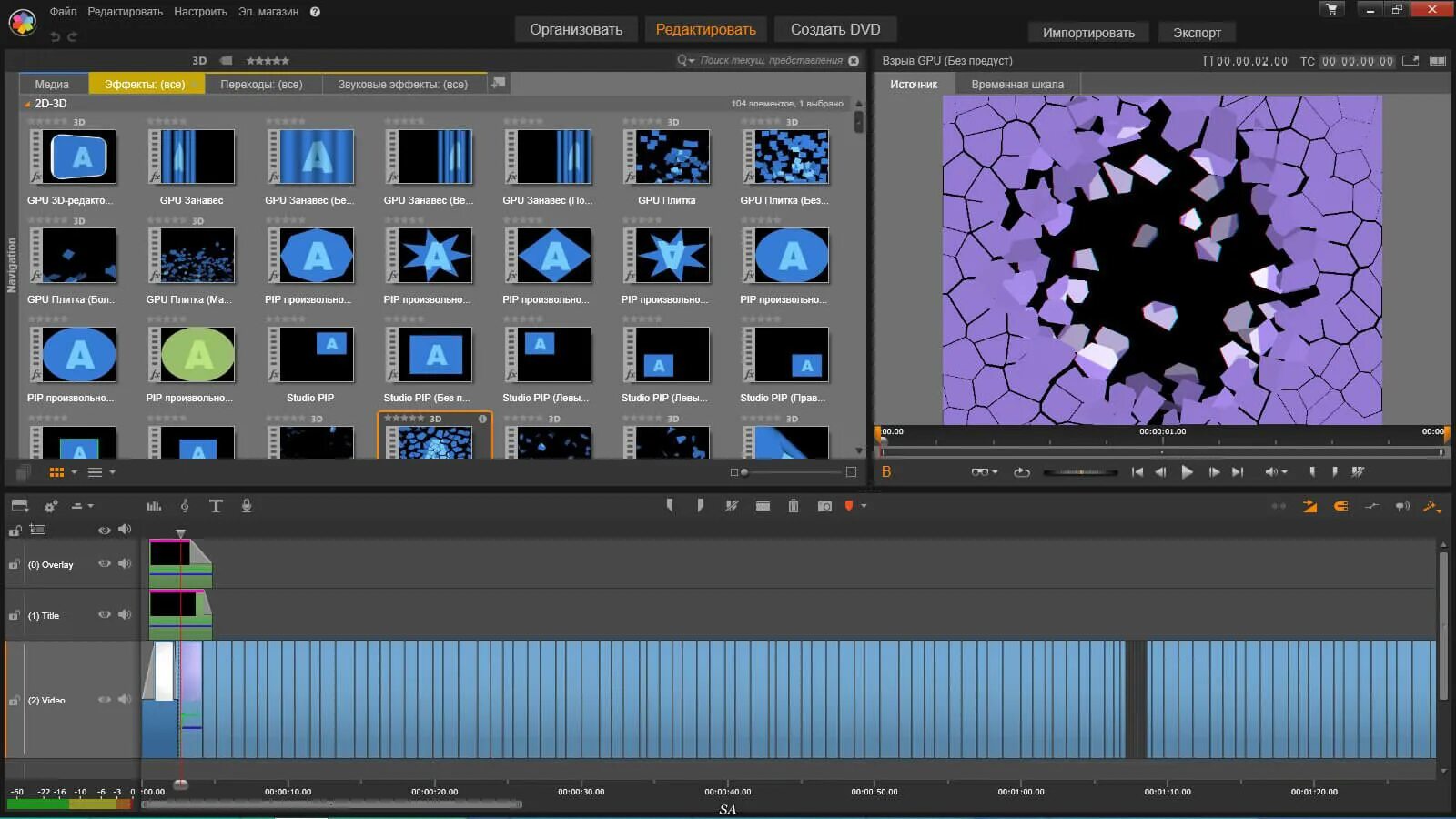This screenshot has height=819, width=1456.
Task: Click the redo arrow
Action: pyautogui.click(x=73, y=36)
